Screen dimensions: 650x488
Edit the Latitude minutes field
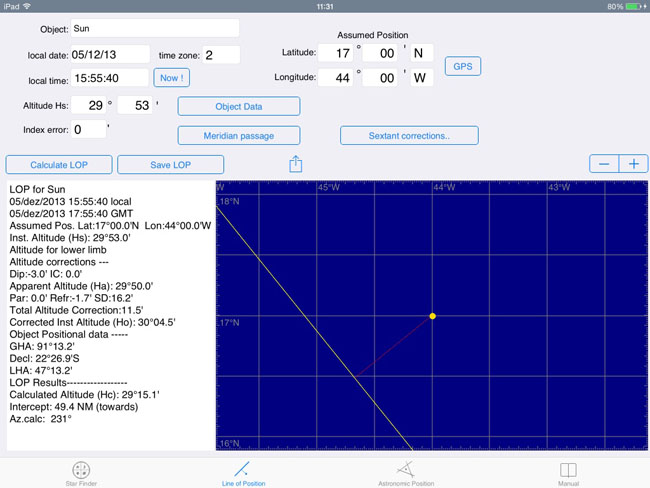(x=380, y=53)
